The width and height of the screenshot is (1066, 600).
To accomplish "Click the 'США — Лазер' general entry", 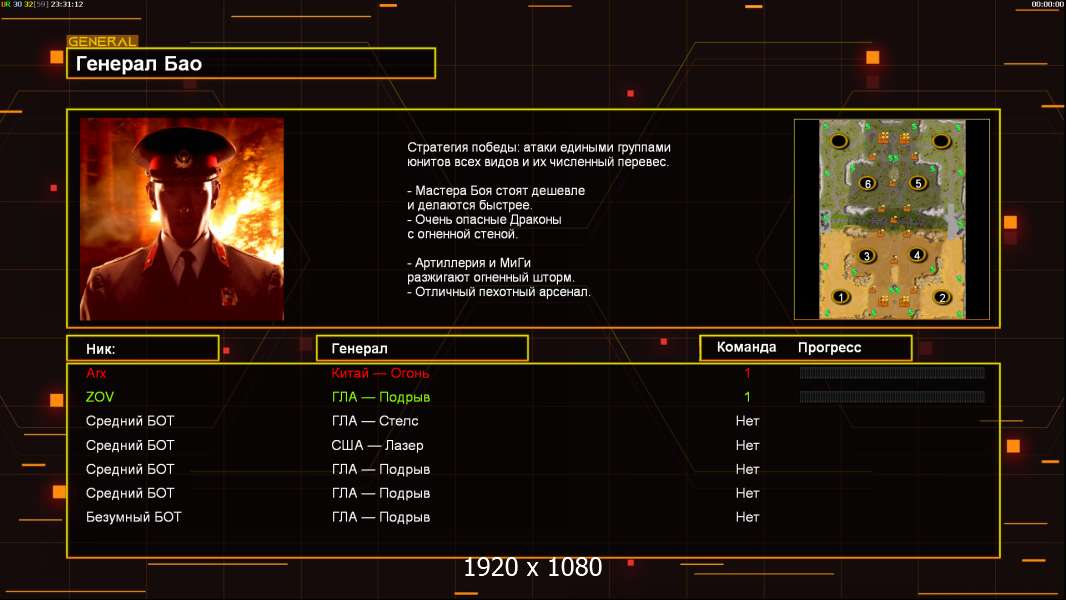I will pos(377,445).
